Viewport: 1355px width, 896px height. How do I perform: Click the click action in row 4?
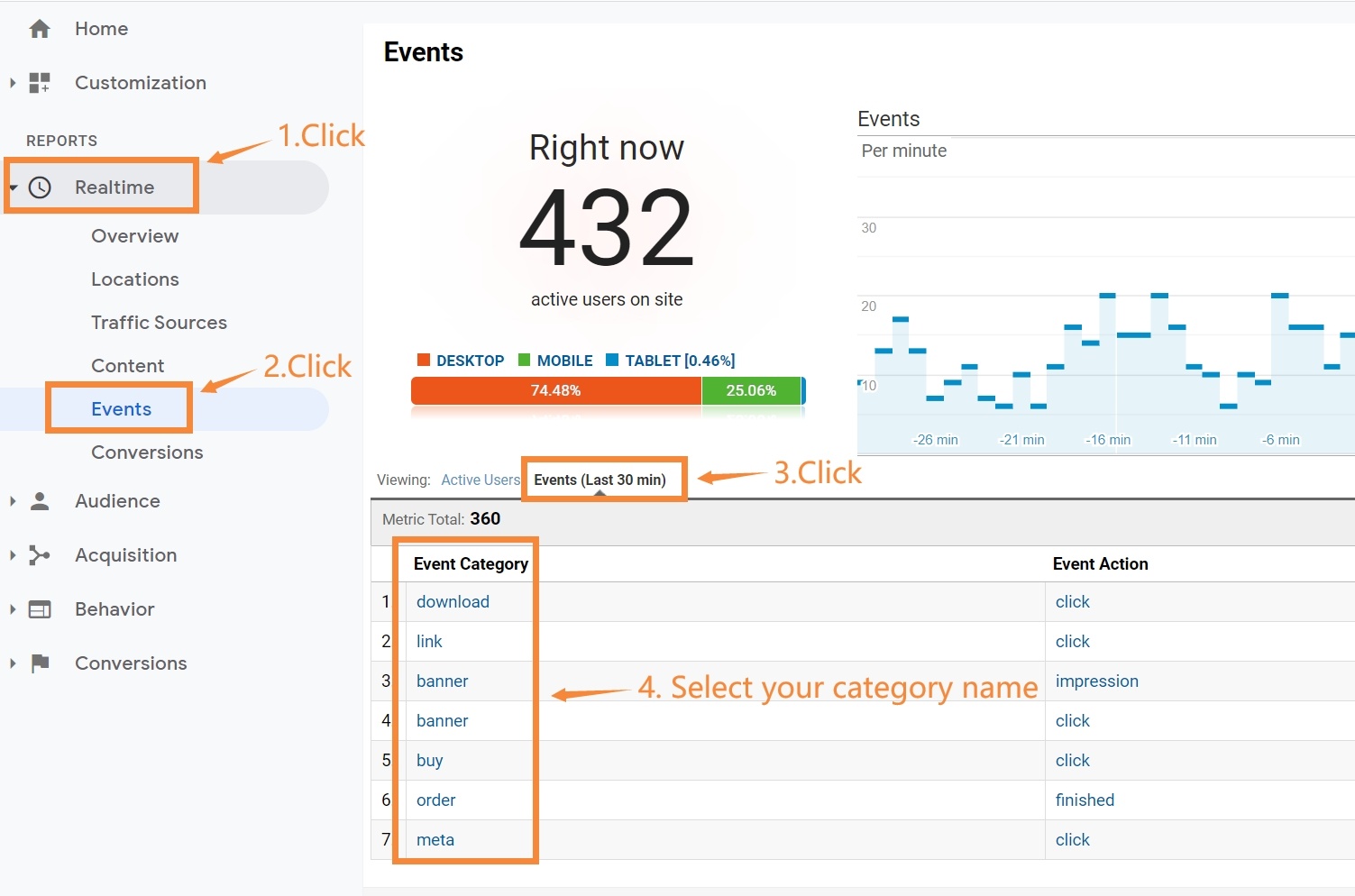pos(1073,721)
